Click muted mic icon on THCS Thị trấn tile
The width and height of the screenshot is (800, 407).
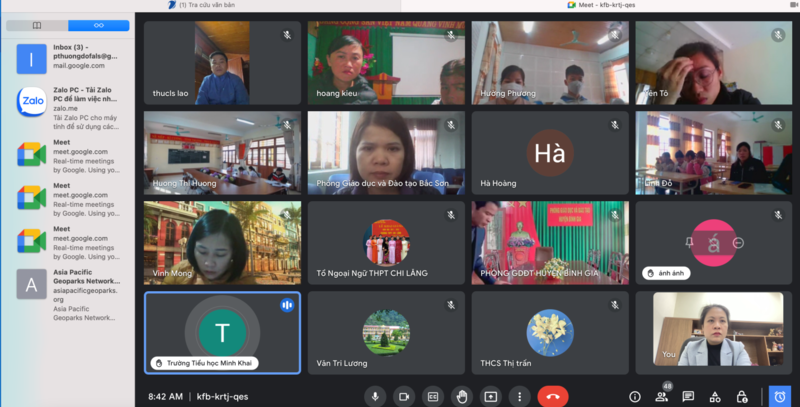point(615,305)
